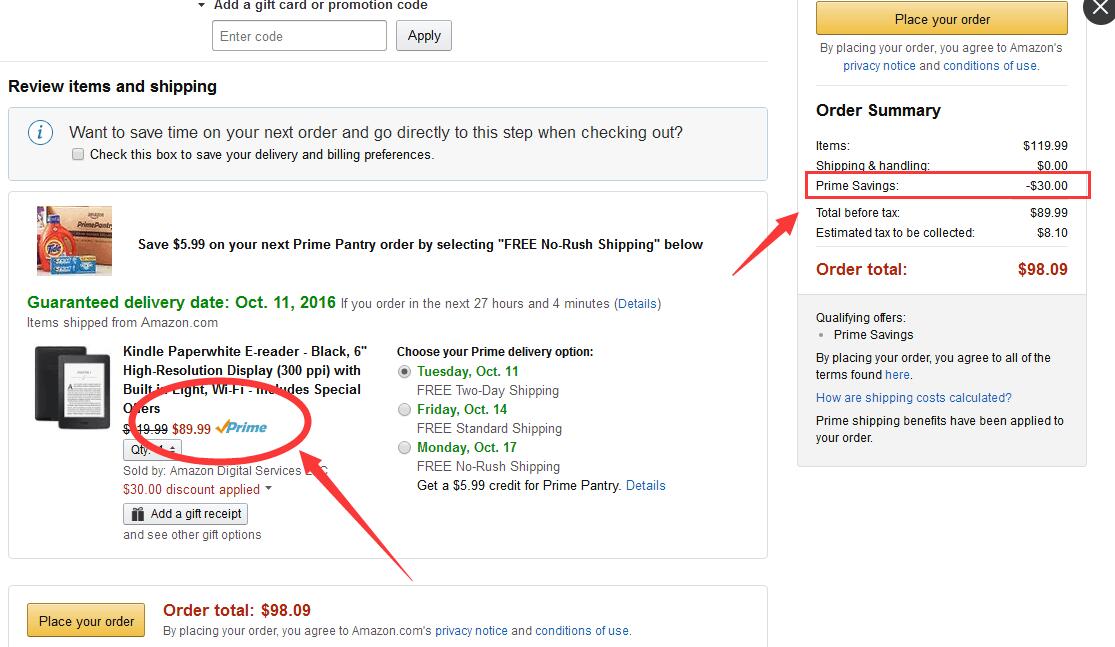Select Monday, Oct. 17 No-Rush Shipping option
Viewport: 1115px width, 647px height.
(x=404, y=447)
